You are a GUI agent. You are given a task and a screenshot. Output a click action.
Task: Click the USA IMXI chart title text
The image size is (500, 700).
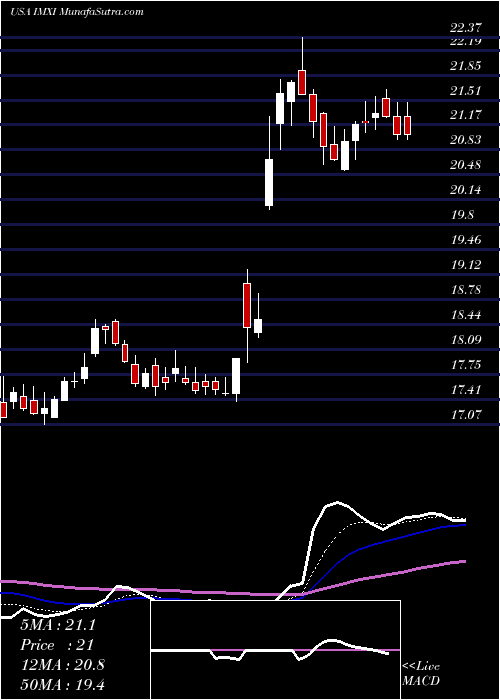click(x=76, y=12)
